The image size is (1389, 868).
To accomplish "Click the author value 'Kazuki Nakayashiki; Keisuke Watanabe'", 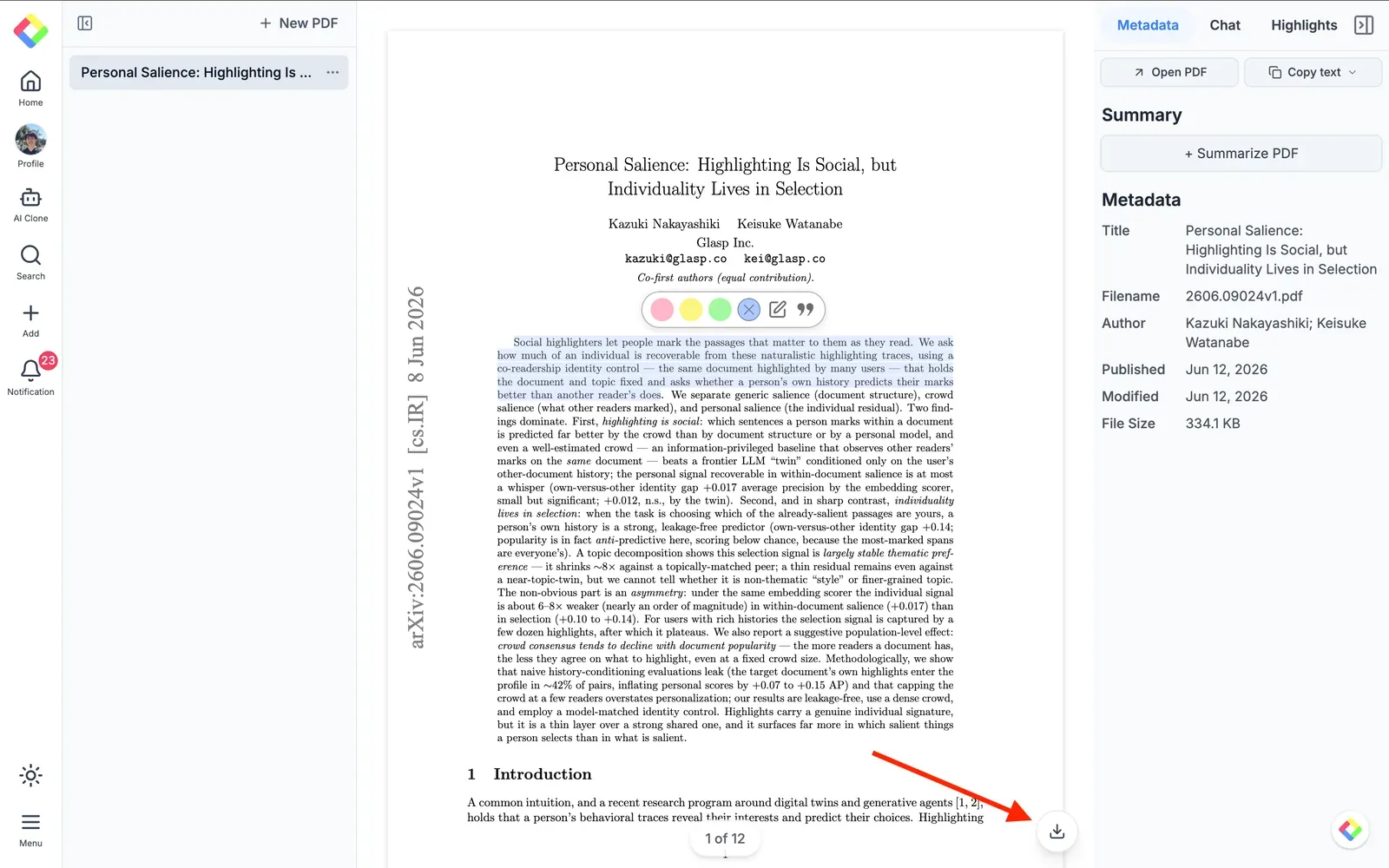I will [x=1276, y=332].
